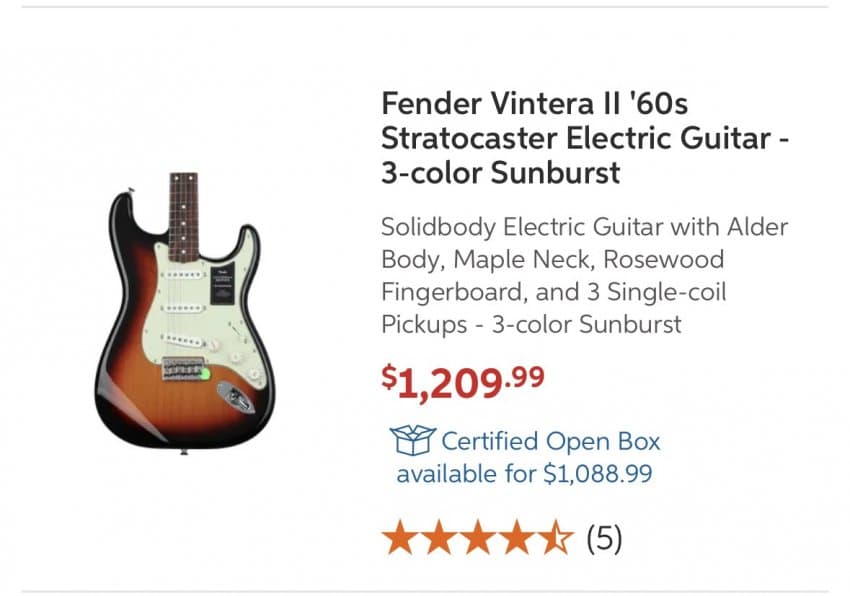This screenshot has width=850, height=596.
Task: Click "Pickups - 3-color Sunburst" description line
Action: pyautogui.click(x=531, y=324)
